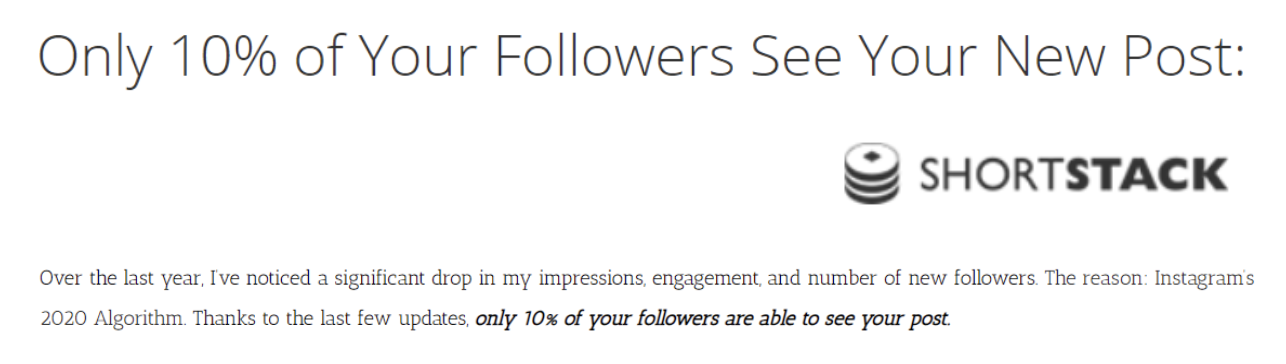Click 'New Post:' at the heading's end
1286x364 pixels.
pyautogui.click(x=1124, y=56)
